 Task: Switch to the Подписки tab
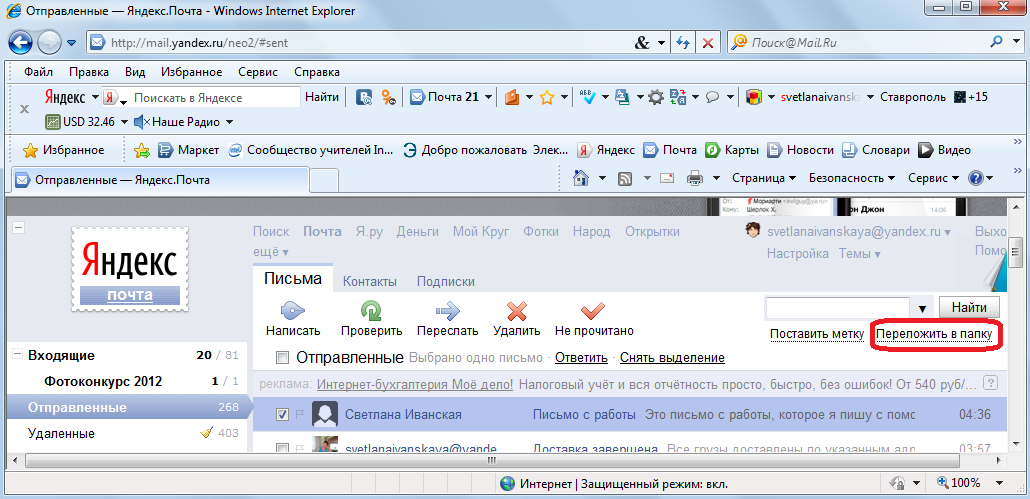(x=446, y=282)
